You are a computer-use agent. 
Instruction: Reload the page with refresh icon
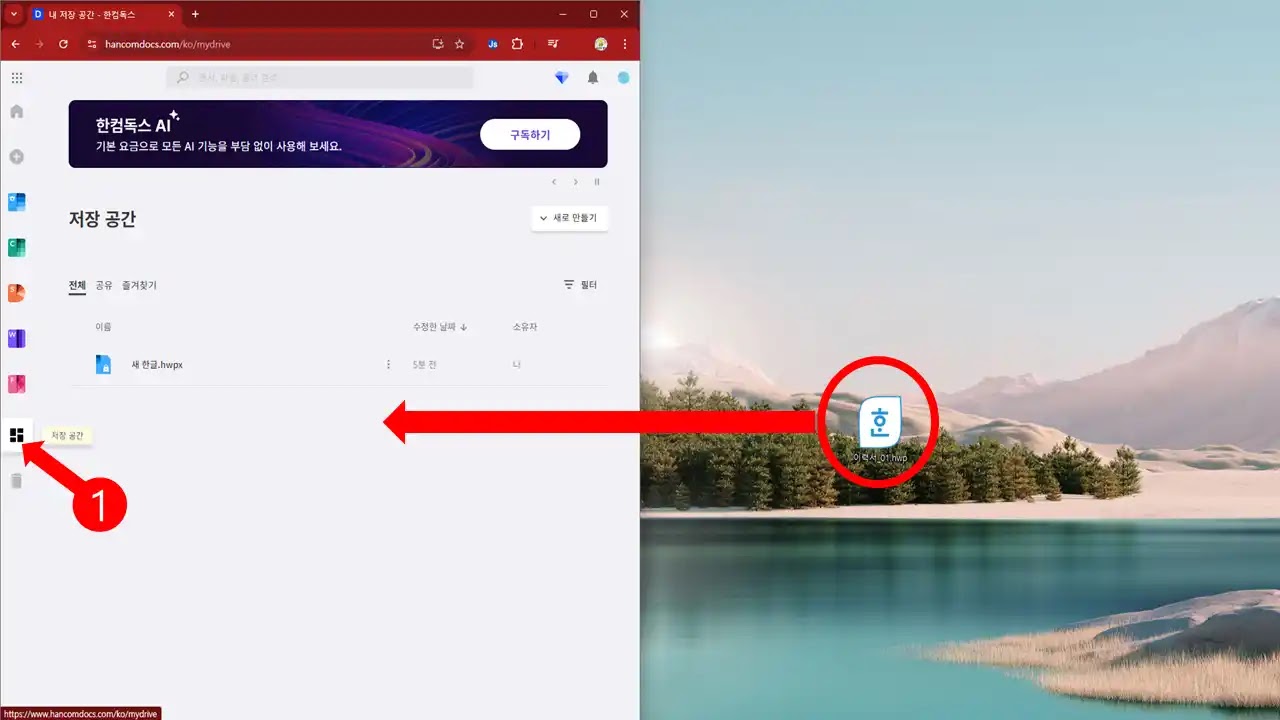click(64, 44)
